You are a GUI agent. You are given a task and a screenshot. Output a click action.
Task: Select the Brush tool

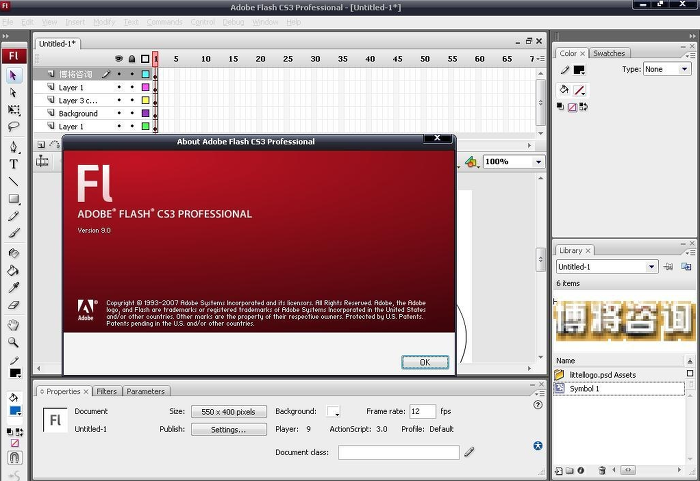pyautogui.click(x=14, y=233)
